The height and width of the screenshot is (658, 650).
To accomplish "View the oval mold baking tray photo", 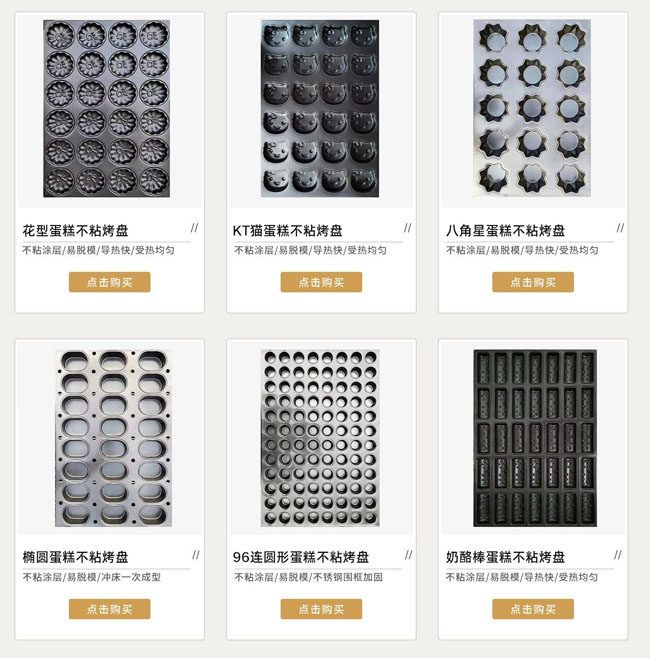I will [113, 438].
